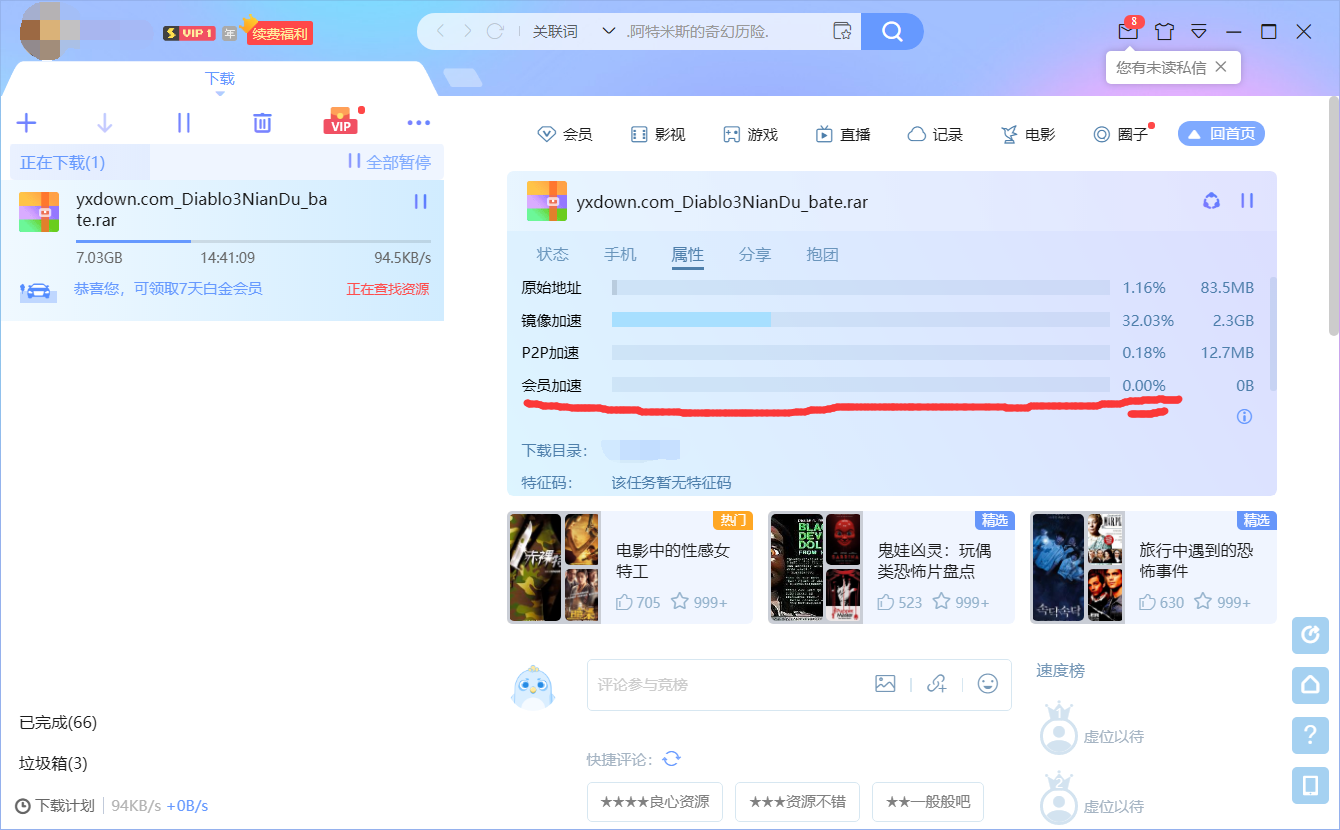Screen dimensions: 1340x830
Task: Click the 镜像加速 progress bar
Action: (x=861, y=320)
